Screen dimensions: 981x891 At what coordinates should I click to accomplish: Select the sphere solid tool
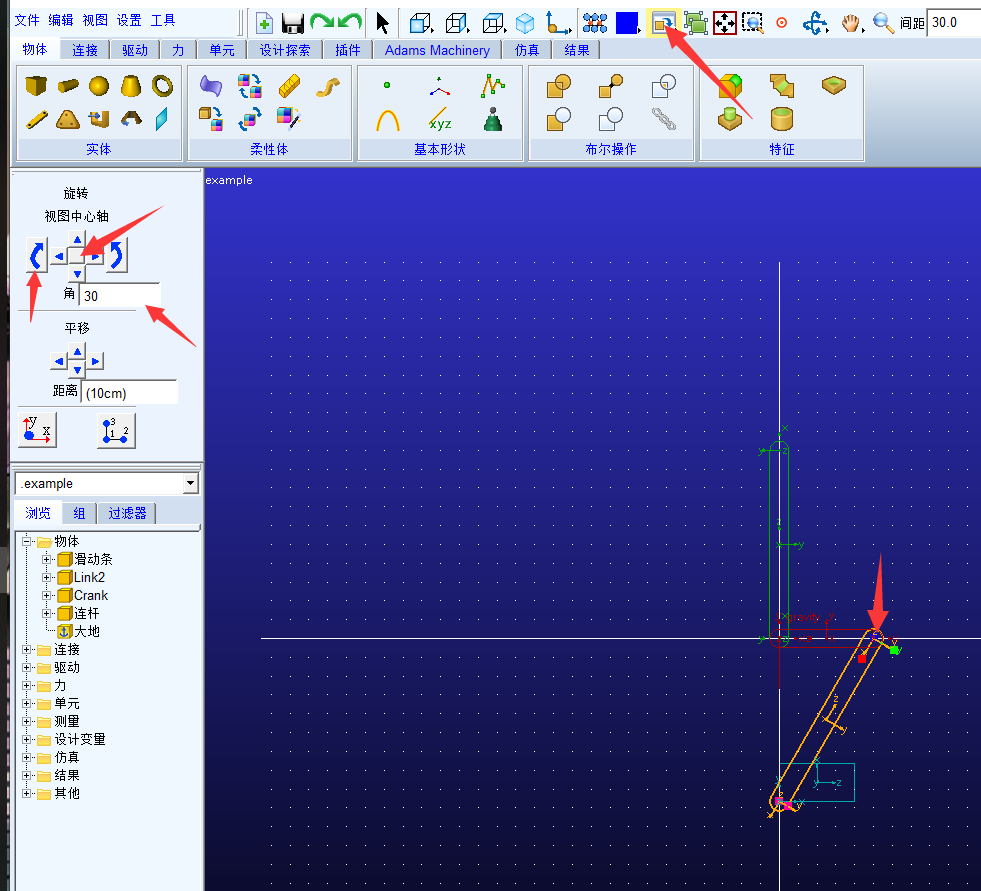pos(98,86)
